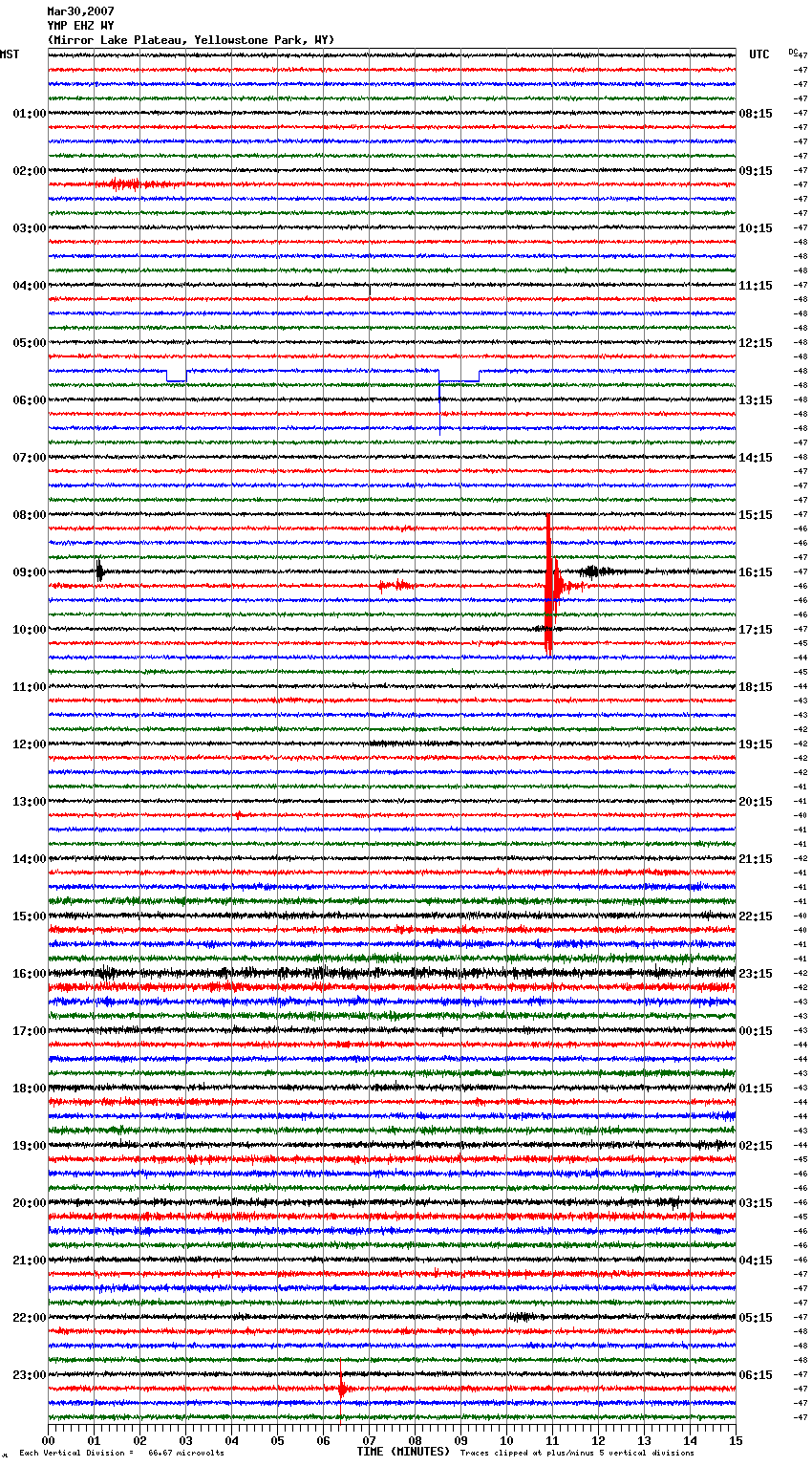The width and height of the screenshot is (812, 1466).
Task: Select the YMP EHZ WY station code
Action: [x=80, y=26]
